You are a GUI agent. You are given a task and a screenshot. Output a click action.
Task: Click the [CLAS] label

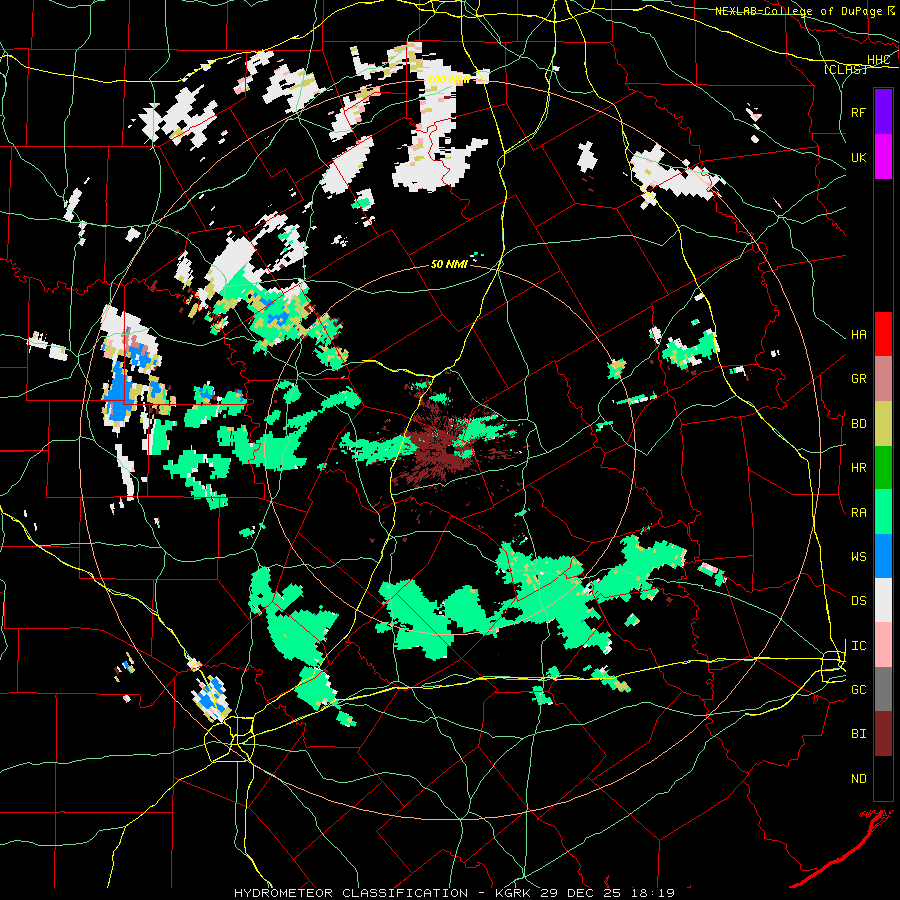[x=845, y=69]
